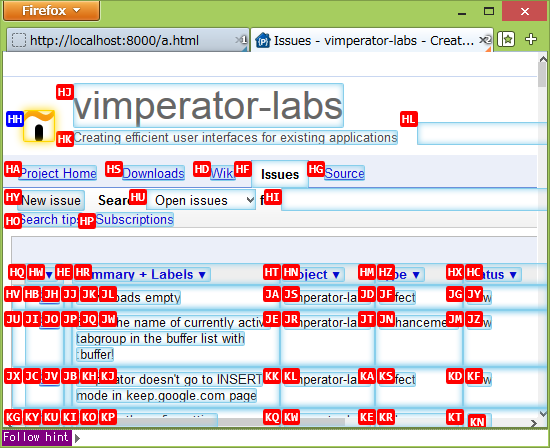550x448 pixels.
Task: Open the bookmarks star tab-bar icon
Action: pos(506,39)
